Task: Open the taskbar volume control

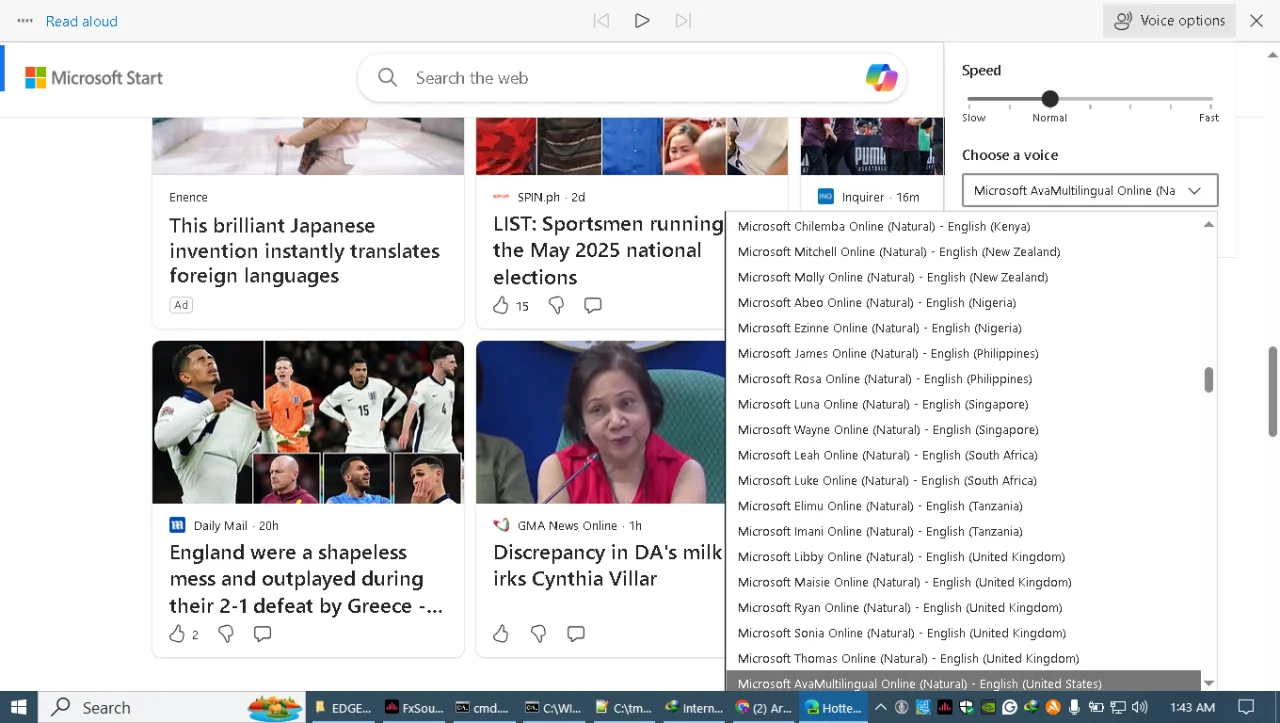Action: tap(1140, 707)
